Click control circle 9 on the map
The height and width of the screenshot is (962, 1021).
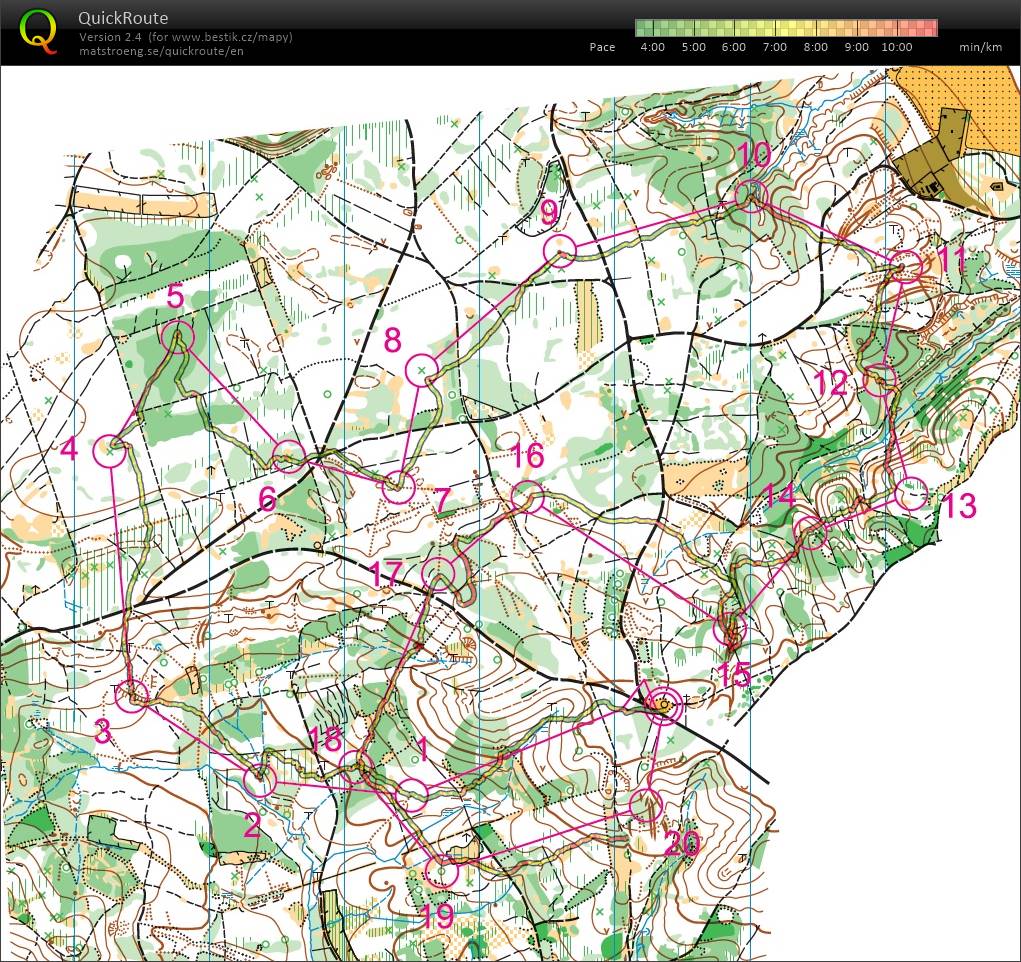coord(560,249)
